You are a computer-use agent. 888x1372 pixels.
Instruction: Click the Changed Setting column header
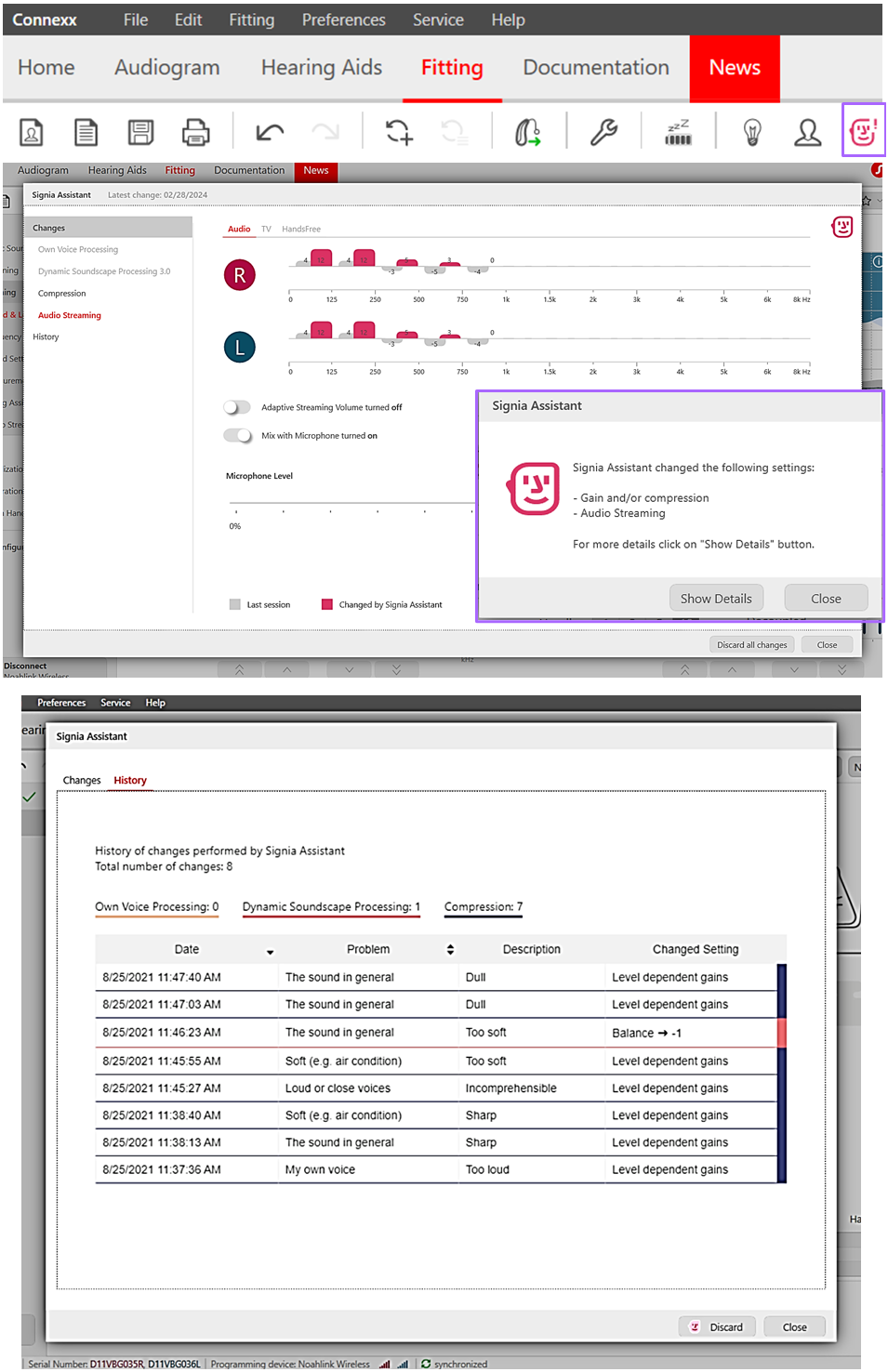696,950
